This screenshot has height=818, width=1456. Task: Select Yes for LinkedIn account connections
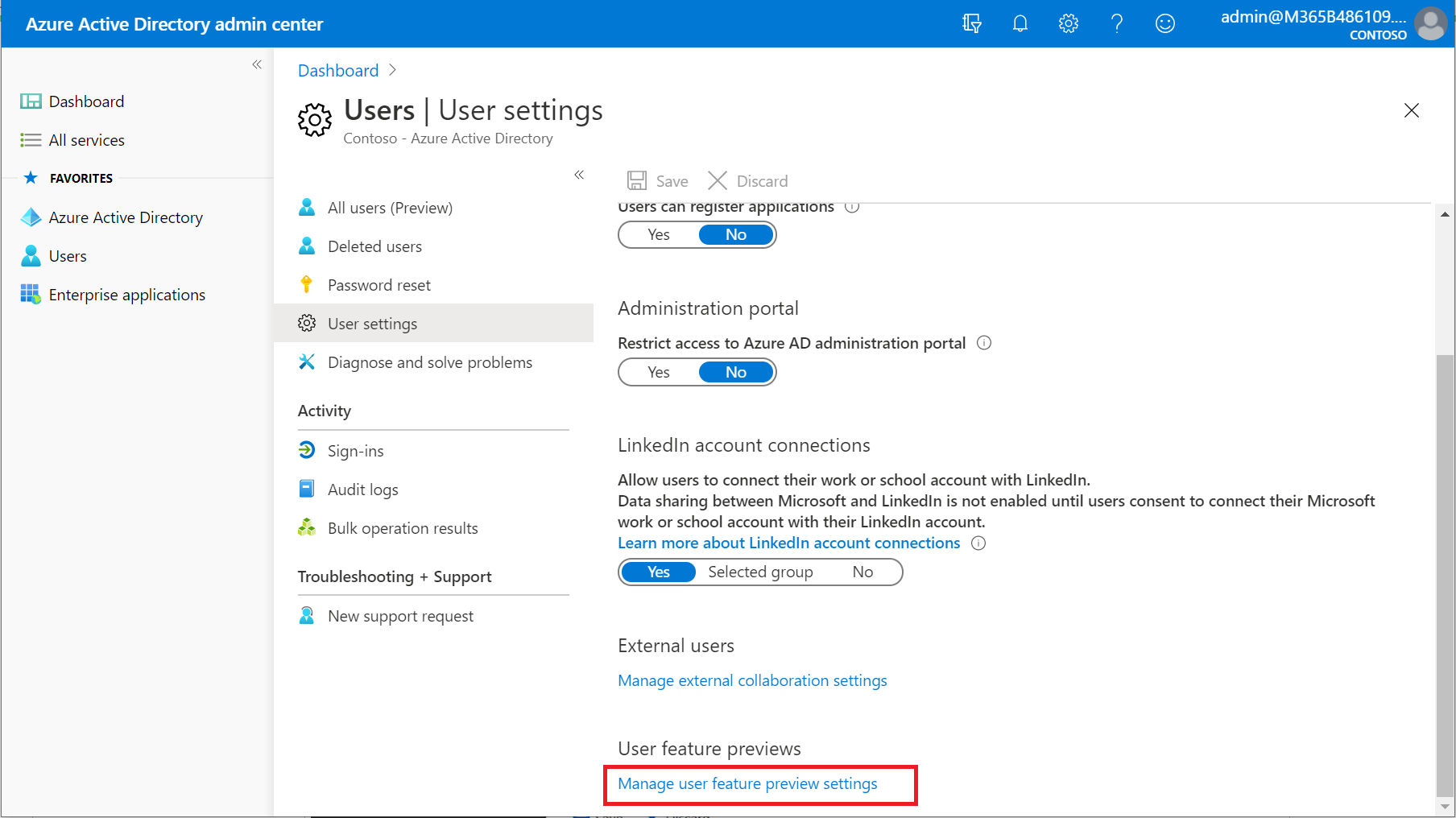(x=659, y=572)
